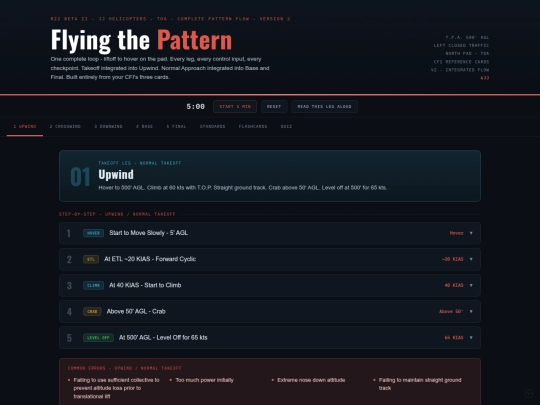Viewport: 540px width, 405px height.
Task: Click 'Left Closed Traffic' header note
Action: coord(461,45)
